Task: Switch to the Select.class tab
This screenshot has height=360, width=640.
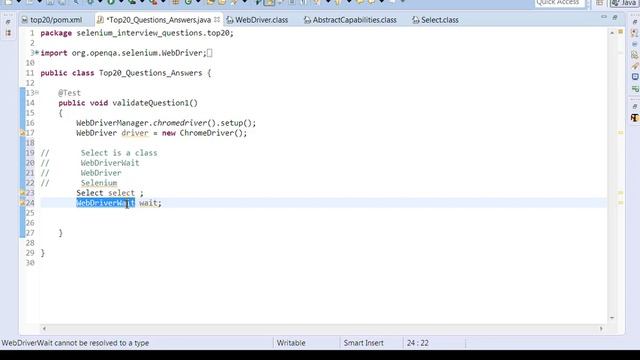Action: pos(435,20)
